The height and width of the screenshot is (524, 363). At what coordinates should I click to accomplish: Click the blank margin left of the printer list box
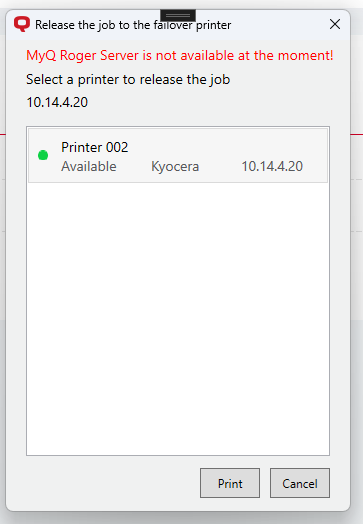pyautogui.click(x=16, y=291)
